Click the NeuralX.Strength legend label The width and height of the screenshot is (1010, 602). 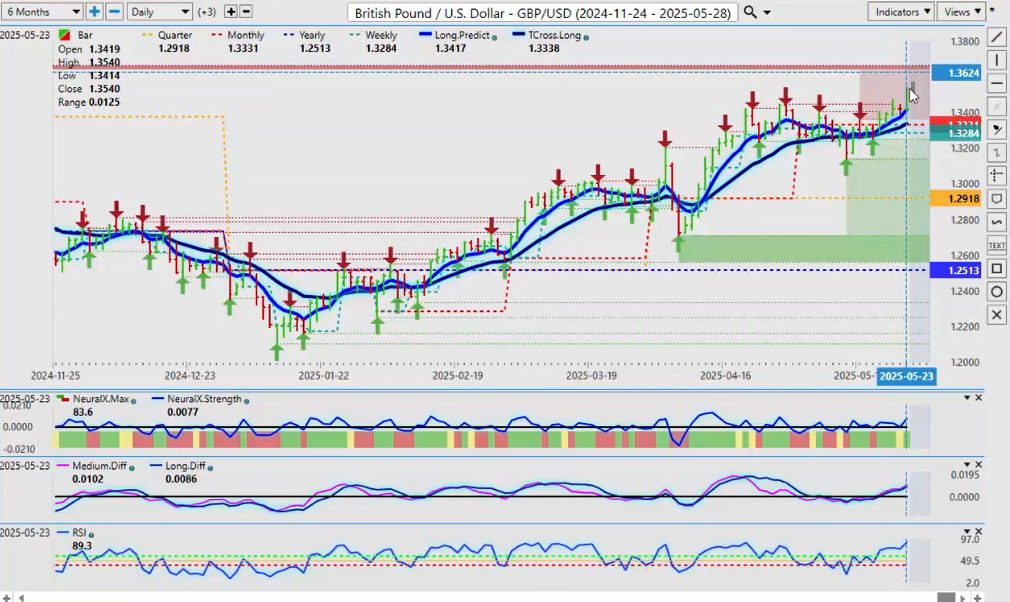click(x=204, y=399)
